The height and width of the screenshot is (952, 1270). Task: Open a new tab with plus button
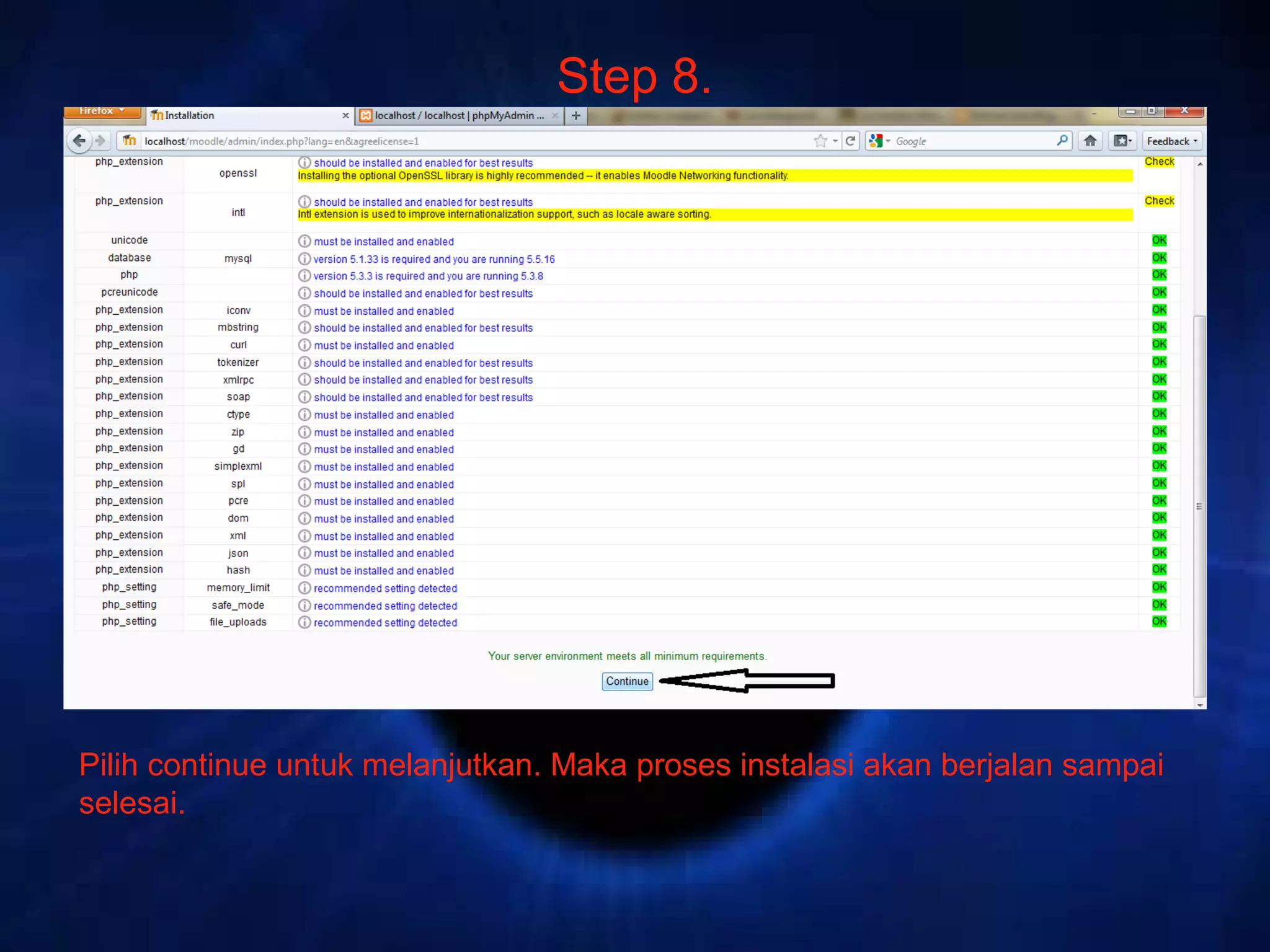click(576, 115)
